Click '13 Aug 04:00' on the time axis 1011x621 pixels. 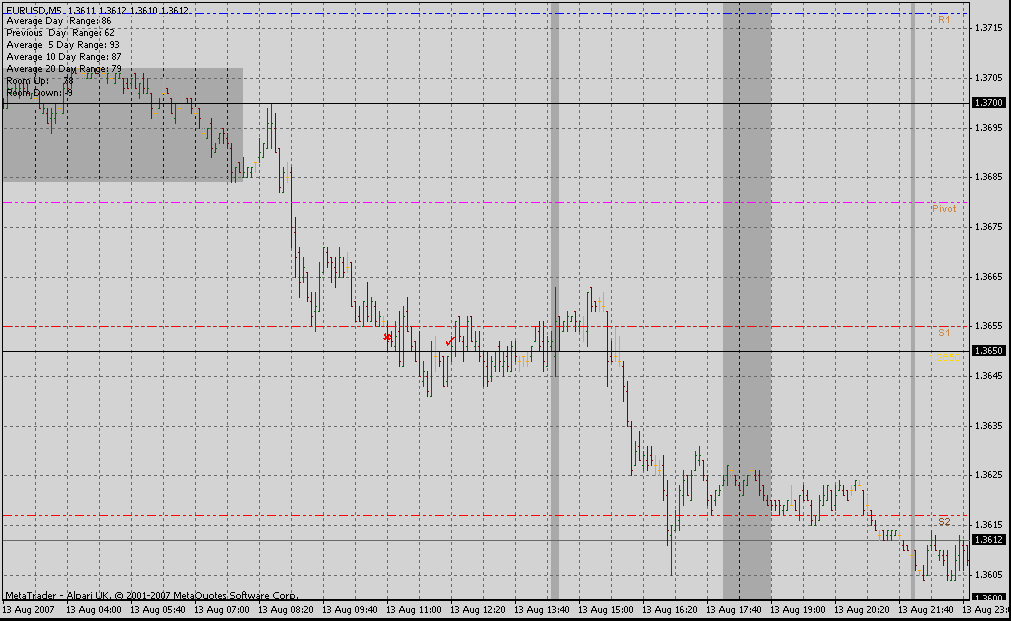click(93, 609)
